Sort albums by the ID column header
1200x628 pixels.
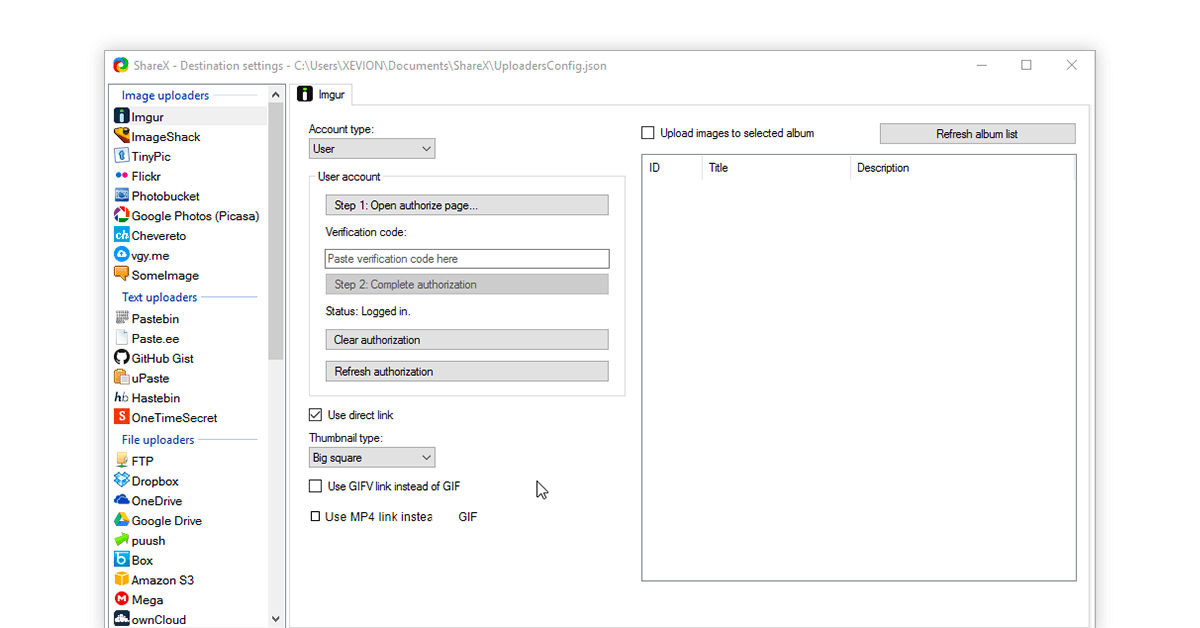point(672,168)
